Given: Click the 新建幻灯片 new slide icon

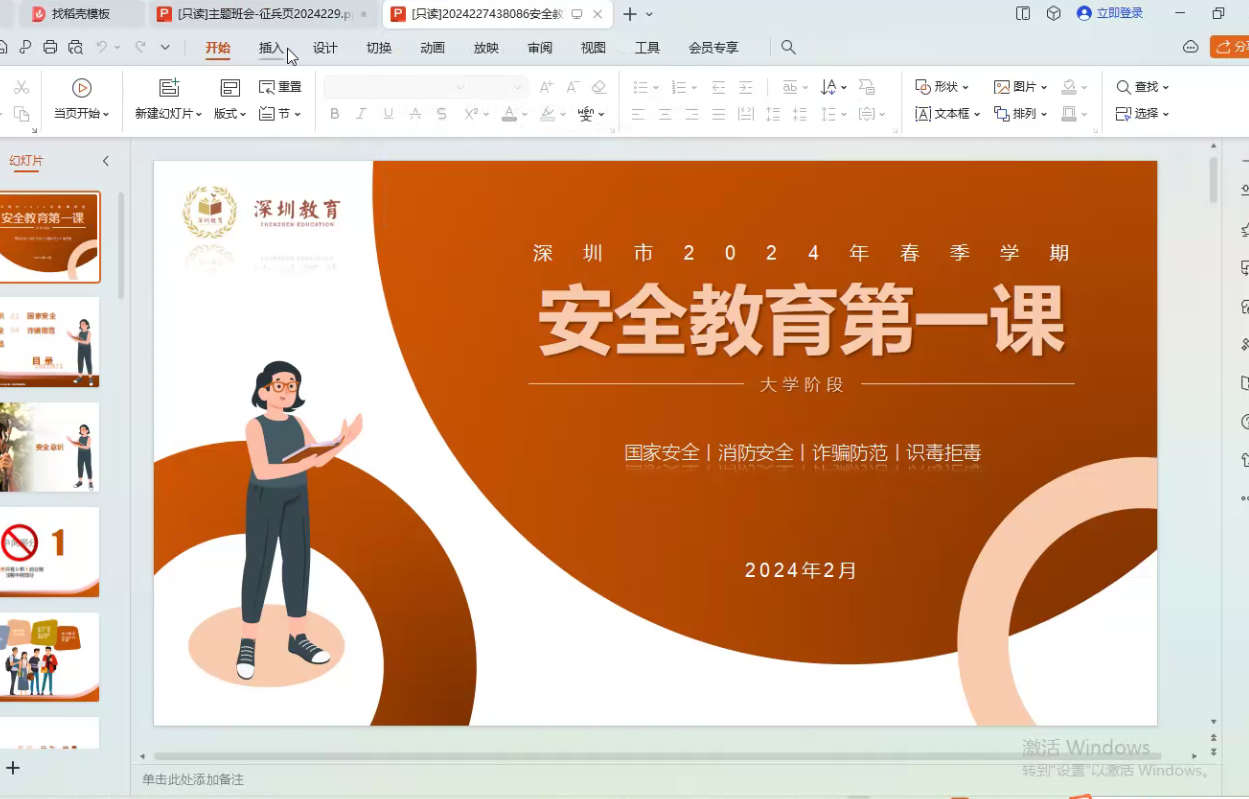Looking at the screenshot, I should pyautogui.click(x=169, y=88).
